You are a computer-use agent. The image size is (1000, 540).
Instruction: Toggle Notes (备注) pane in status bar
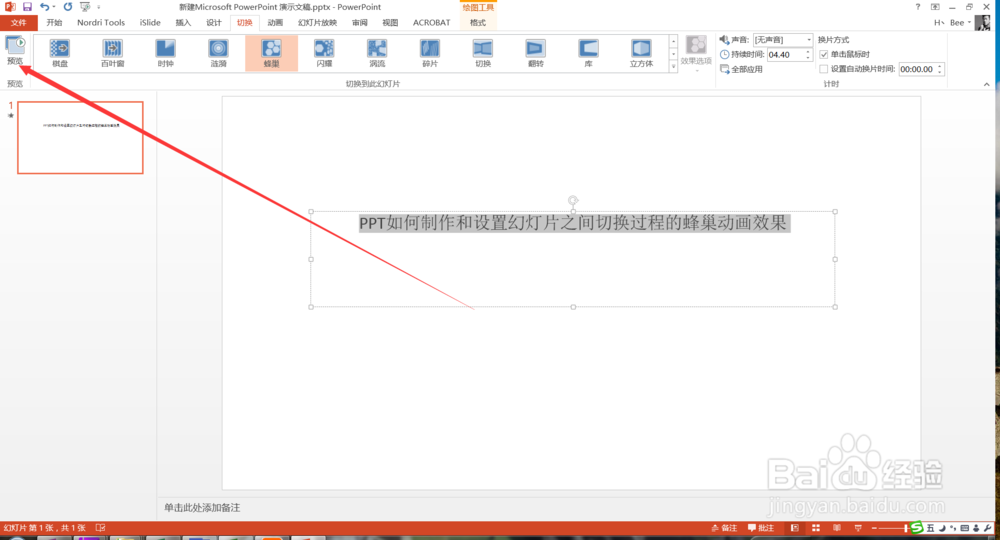(x=724, y=528)
